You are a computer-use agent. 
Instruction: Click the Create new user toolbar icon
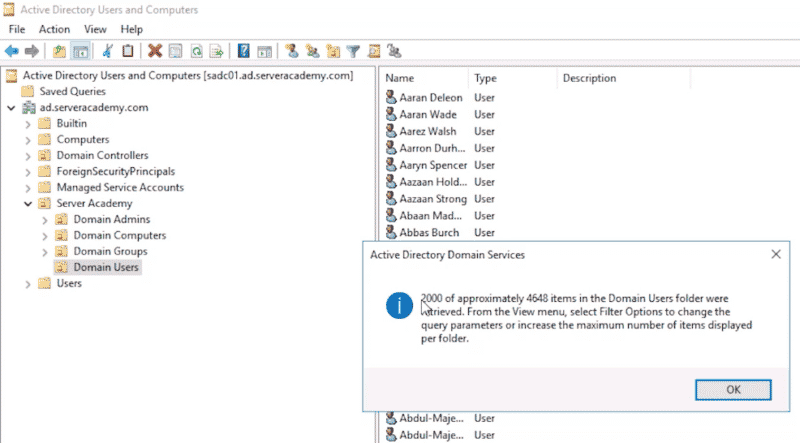[x=291, y=51]
